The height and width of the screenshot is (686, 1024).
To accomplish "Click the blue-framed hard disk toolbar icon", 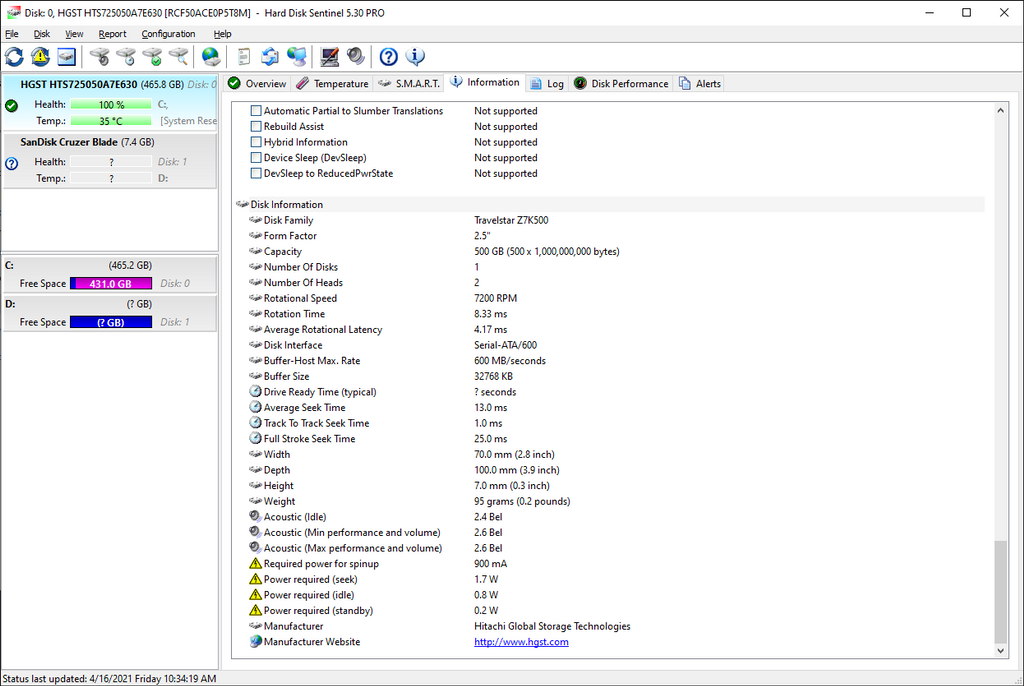I will (67, 57).
